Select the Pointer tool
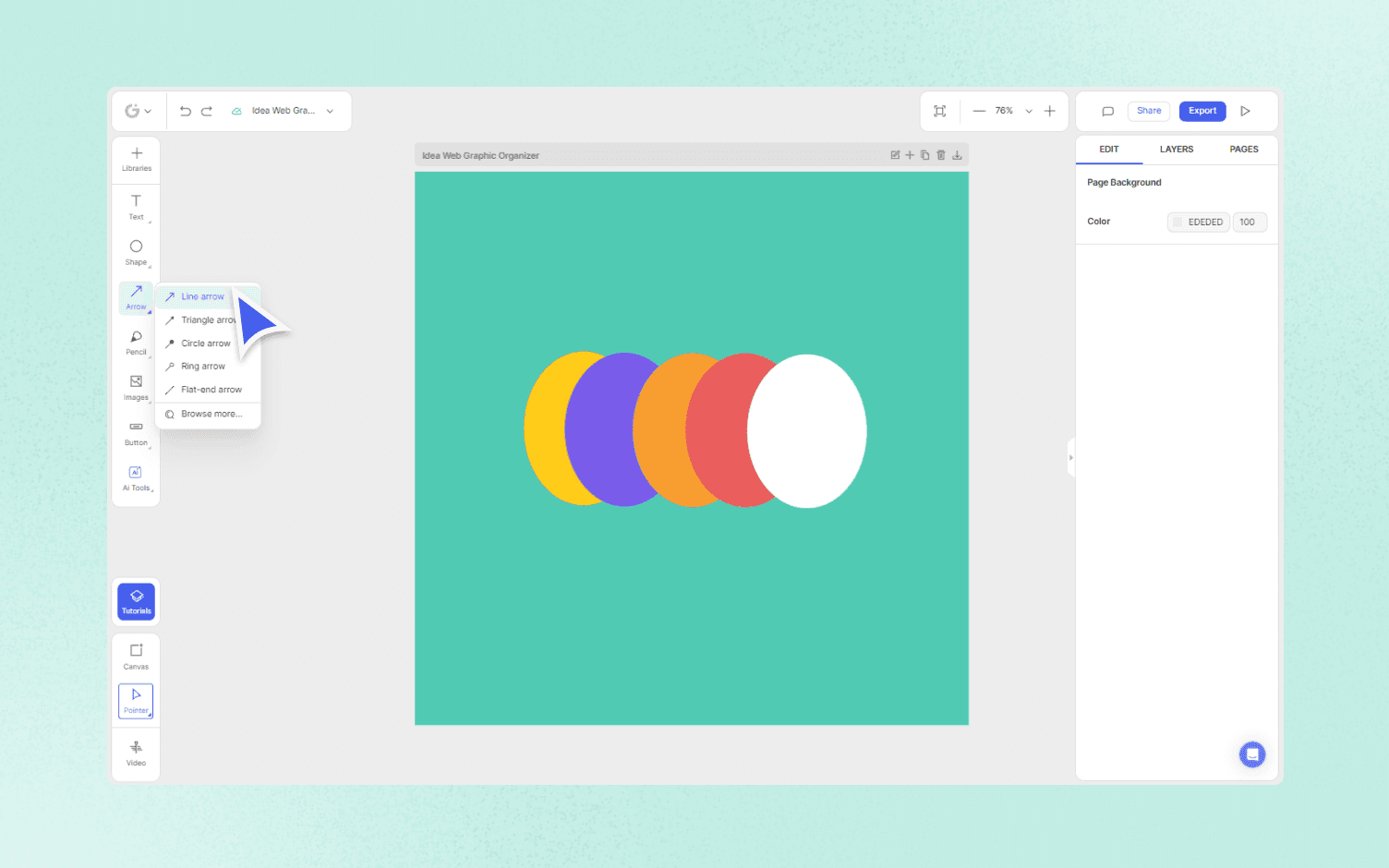This screenshot has height=868, width=1389. [x=136, y=701]
